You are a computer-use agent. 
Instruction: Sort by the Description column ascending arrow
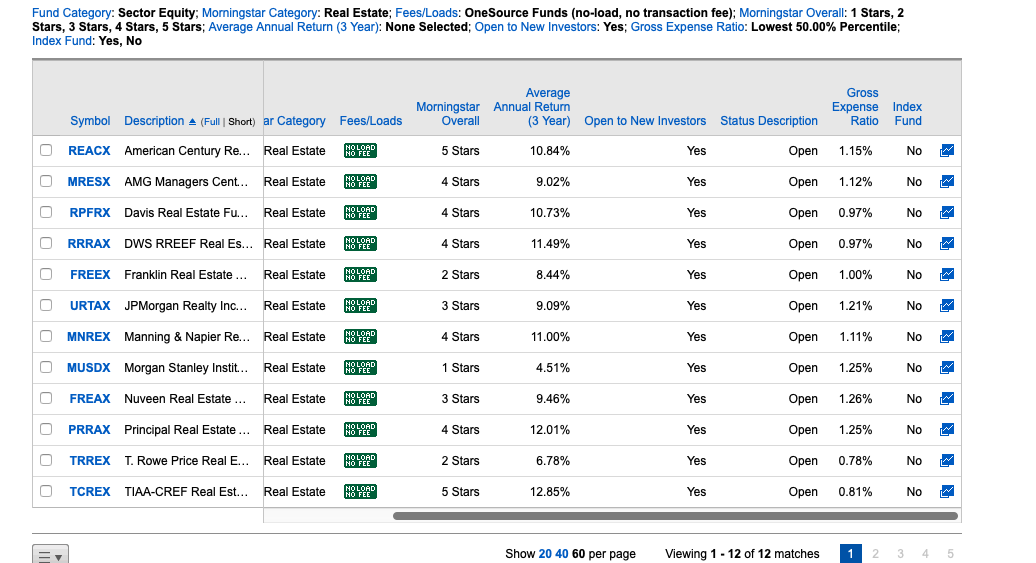[x=192, y=122]
